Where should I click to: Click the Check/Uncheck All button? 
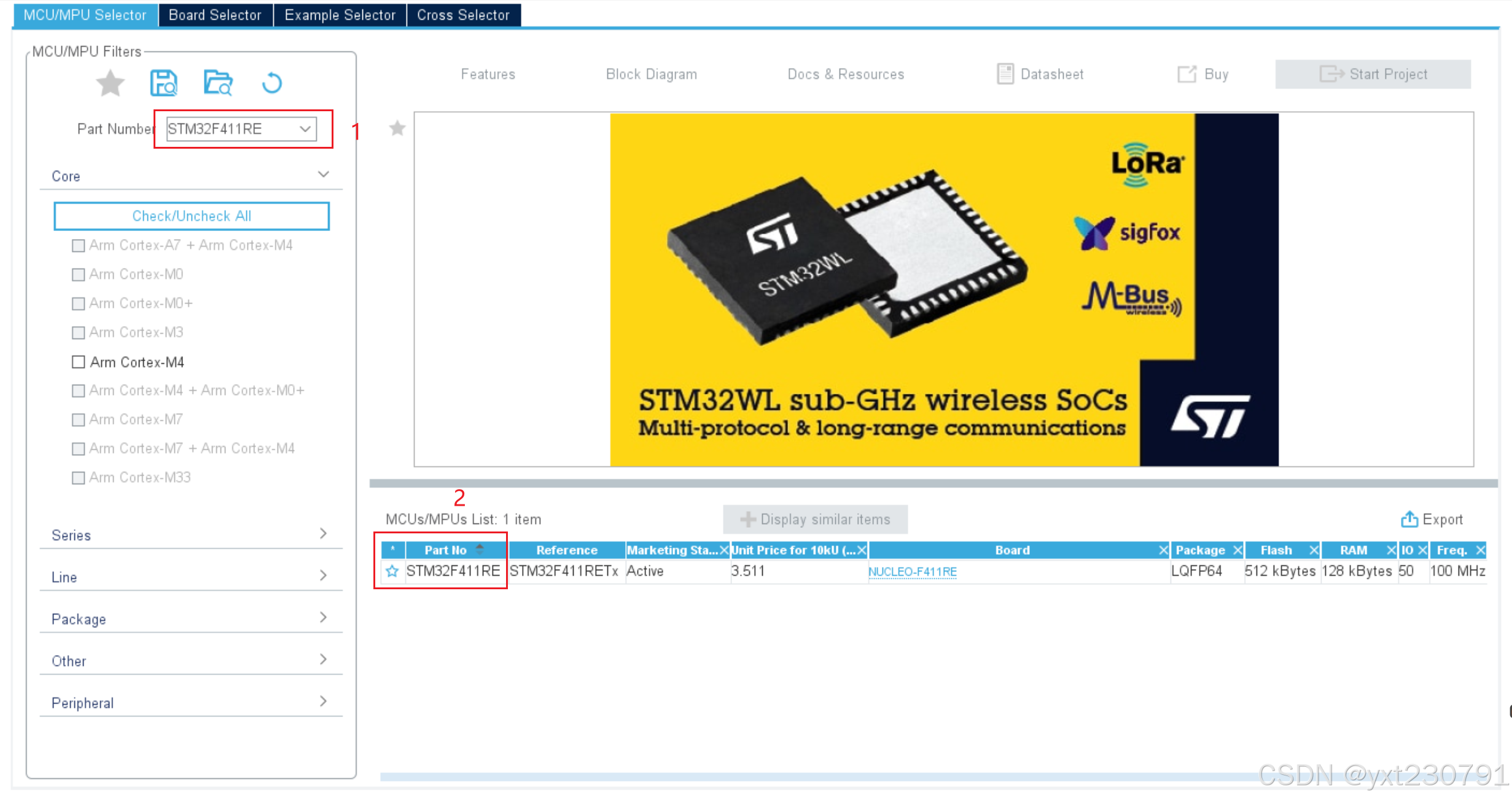[192, 216]
